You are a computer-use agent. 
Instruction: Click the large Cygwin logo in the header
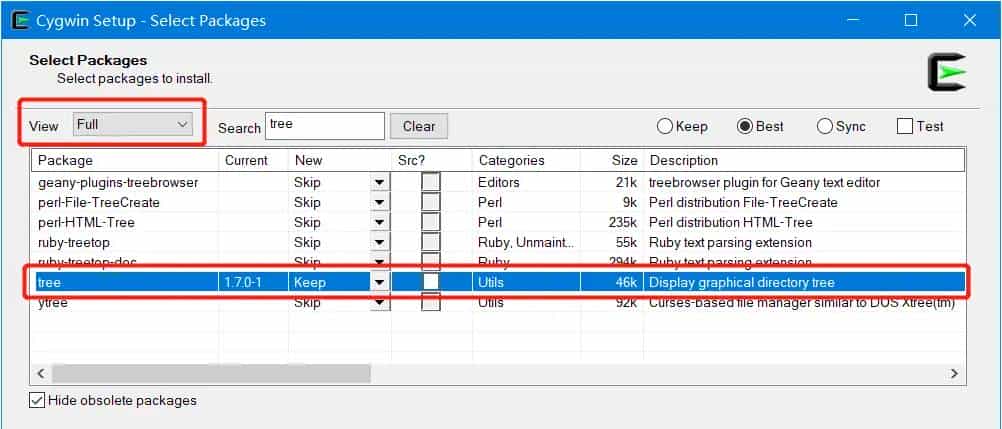(x=947, y=72)
